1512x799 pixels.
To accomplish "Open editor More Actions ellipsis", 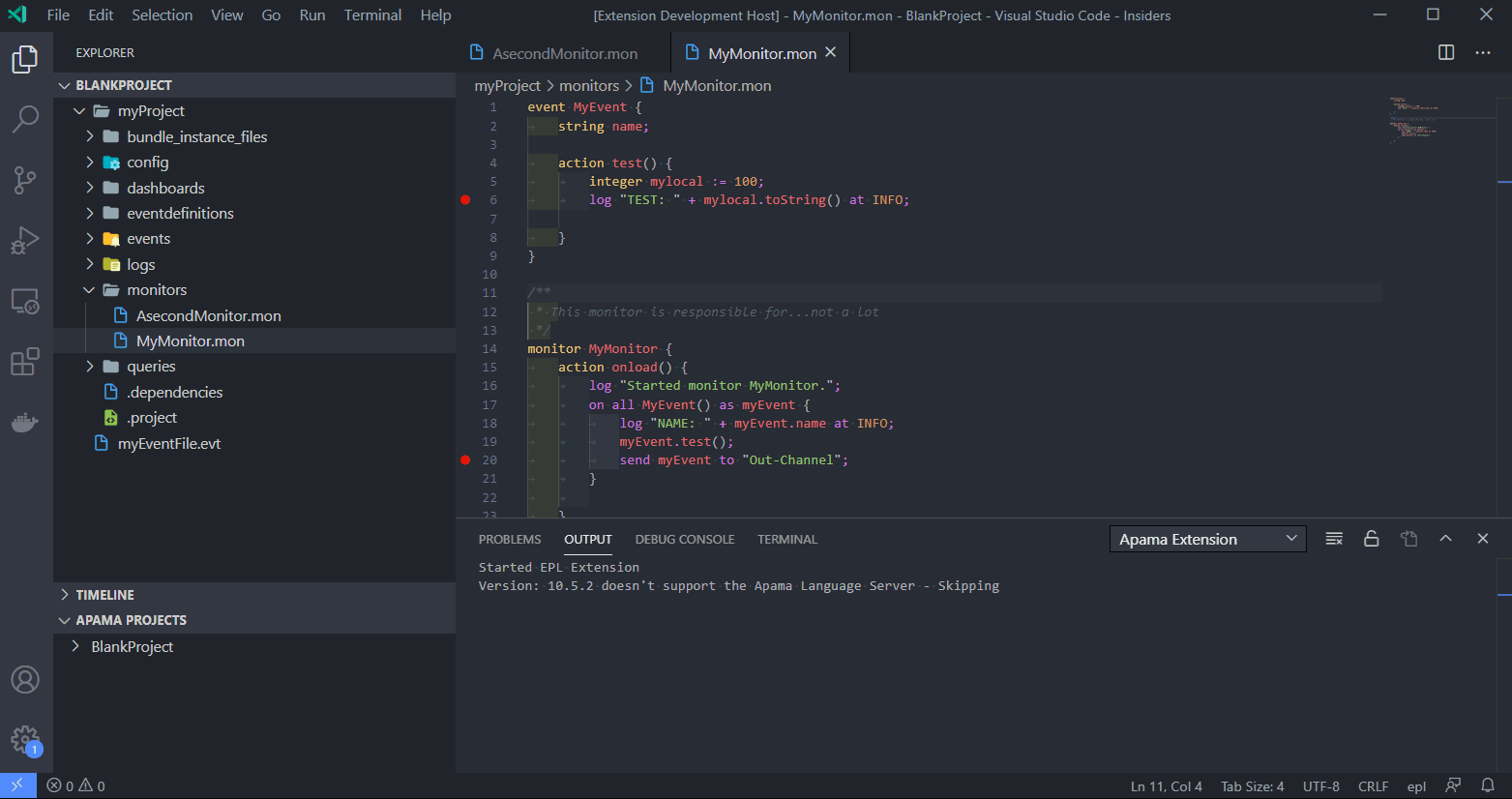I will [1483, 52].
